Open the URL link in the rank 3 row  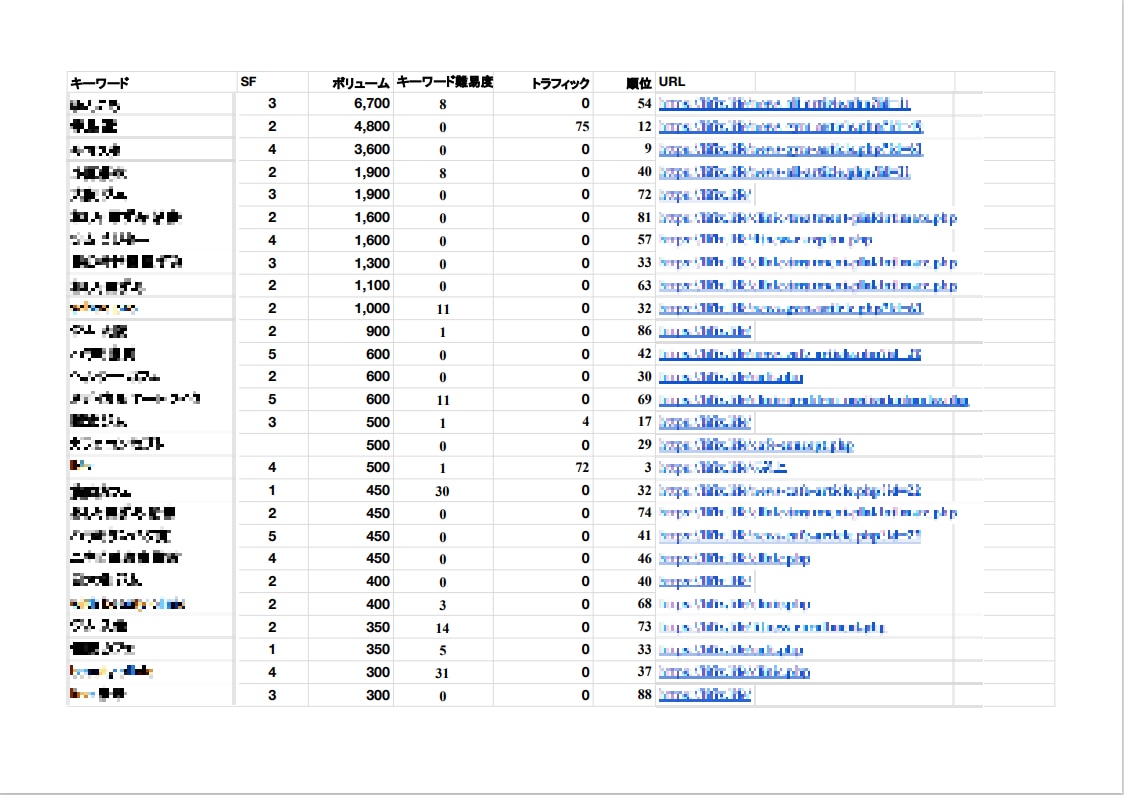[723, 467]
